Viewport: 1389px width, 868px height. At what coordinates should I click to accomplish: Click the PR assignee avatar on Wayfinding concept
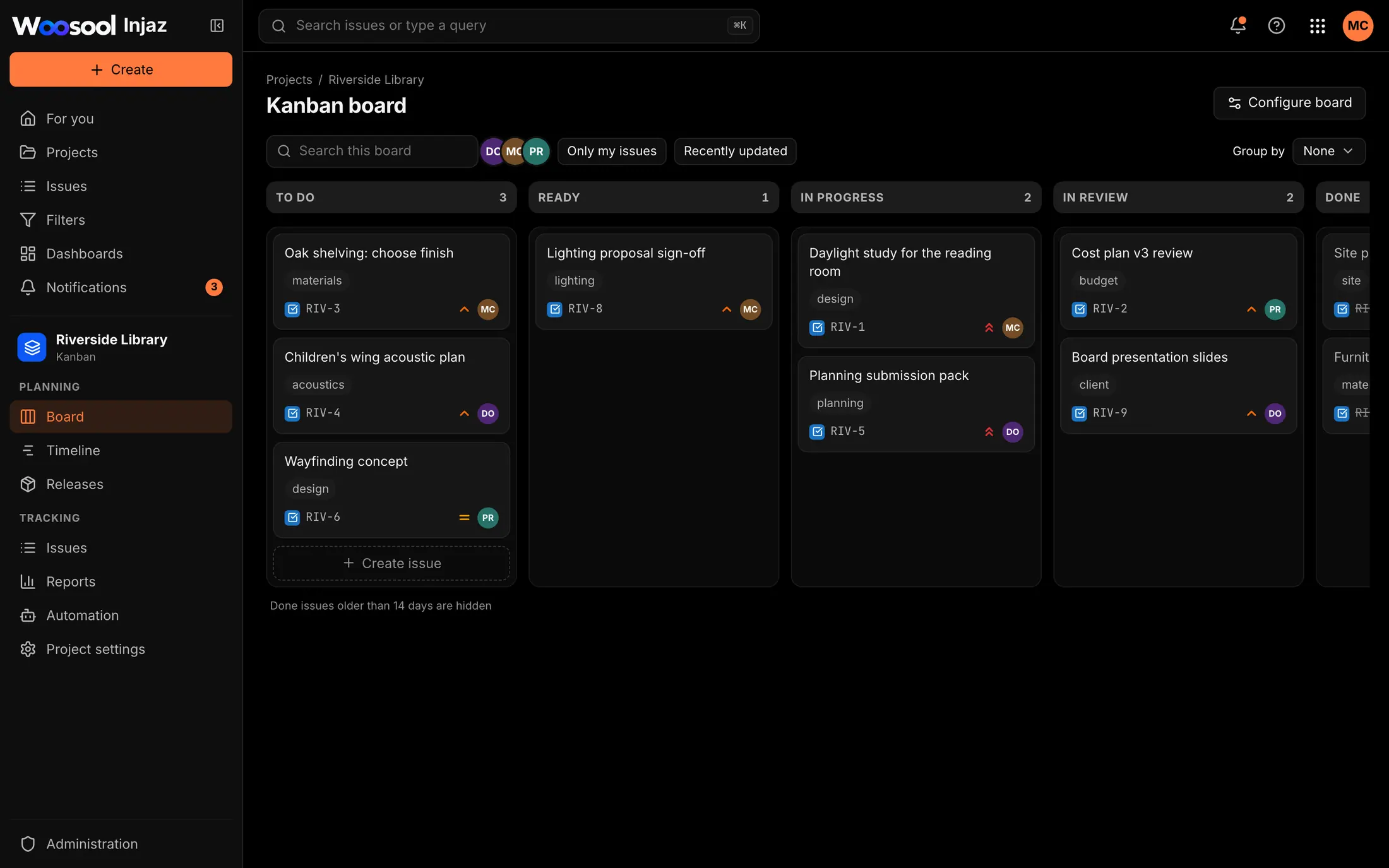[488, 518]
